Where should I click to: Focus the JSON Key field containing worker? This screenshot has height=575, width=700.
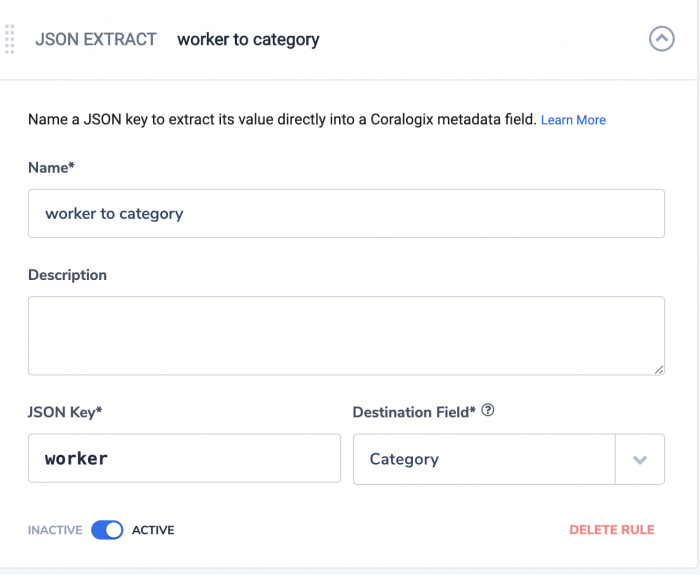point(184,458)
